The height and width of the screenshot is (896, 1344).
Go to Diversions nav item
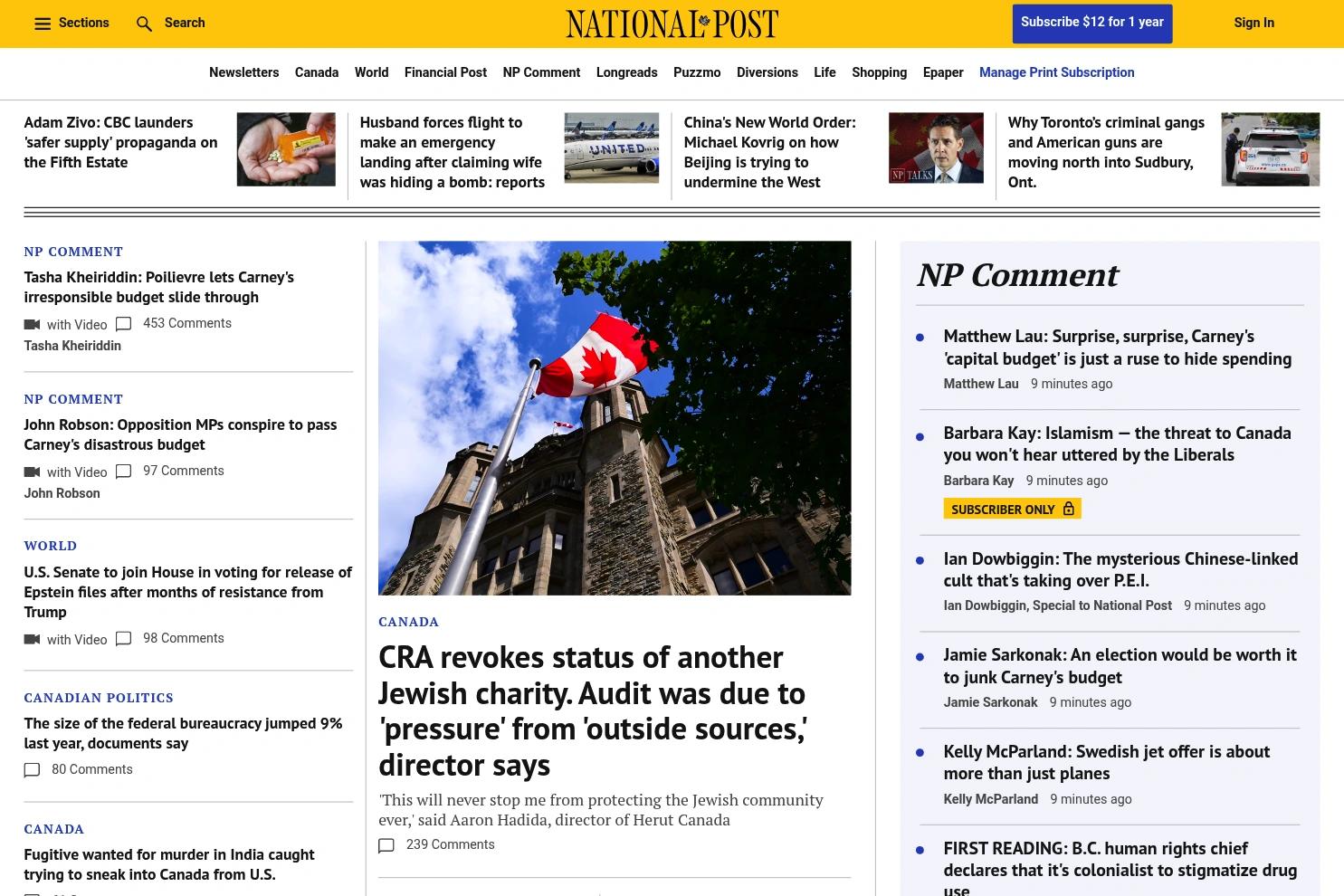[767, 72]
